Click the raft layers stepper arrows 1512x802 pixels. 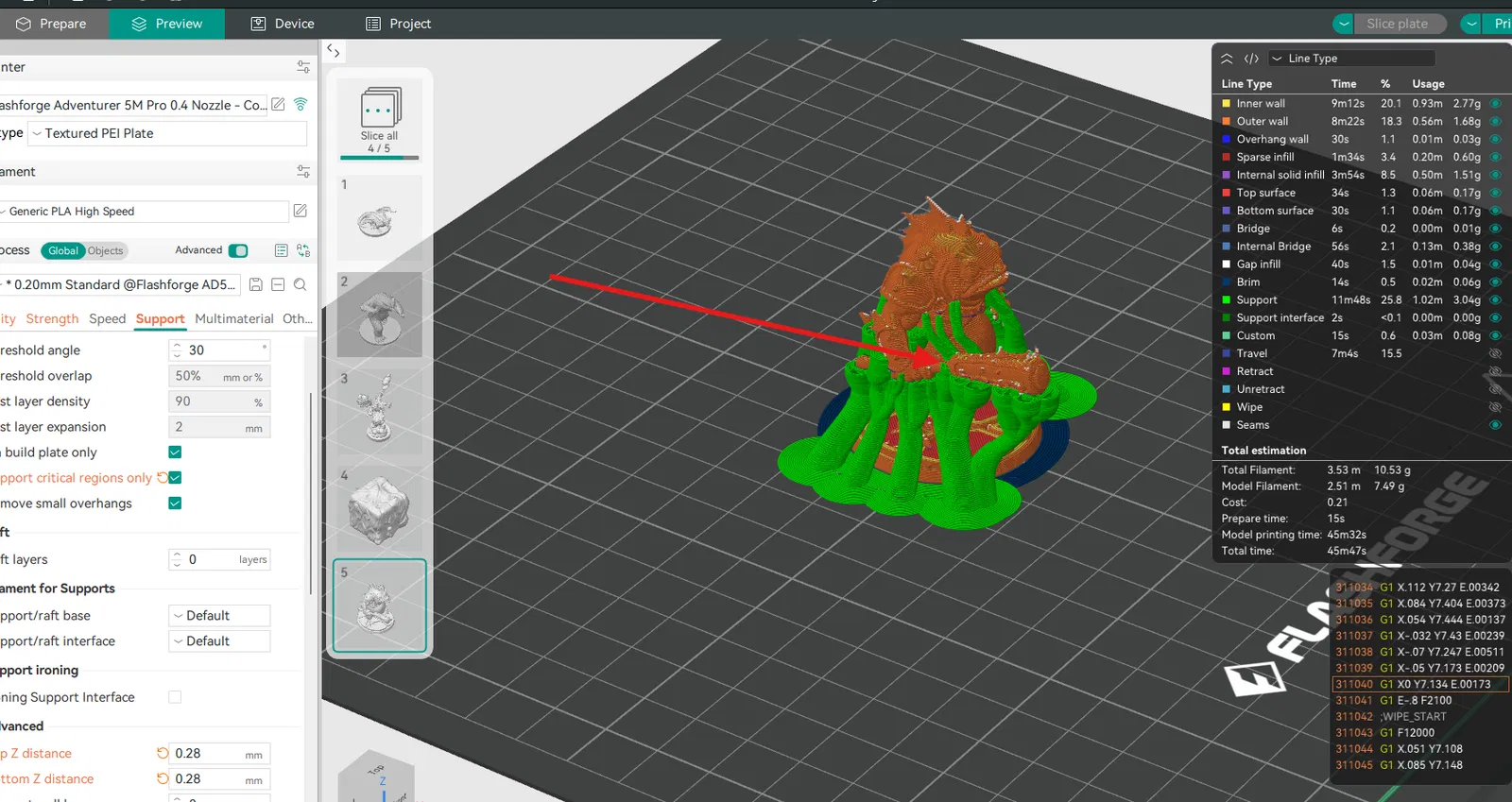click(177, 559)
